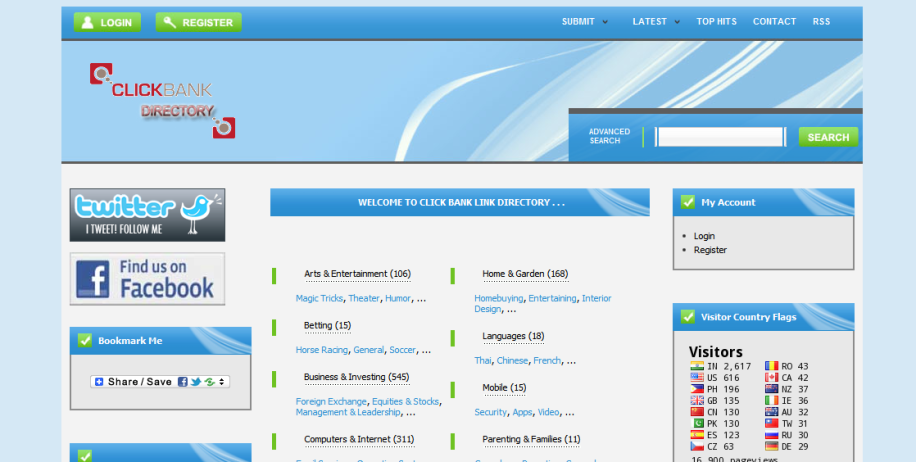Open the Video subcategory

point(548,412)
